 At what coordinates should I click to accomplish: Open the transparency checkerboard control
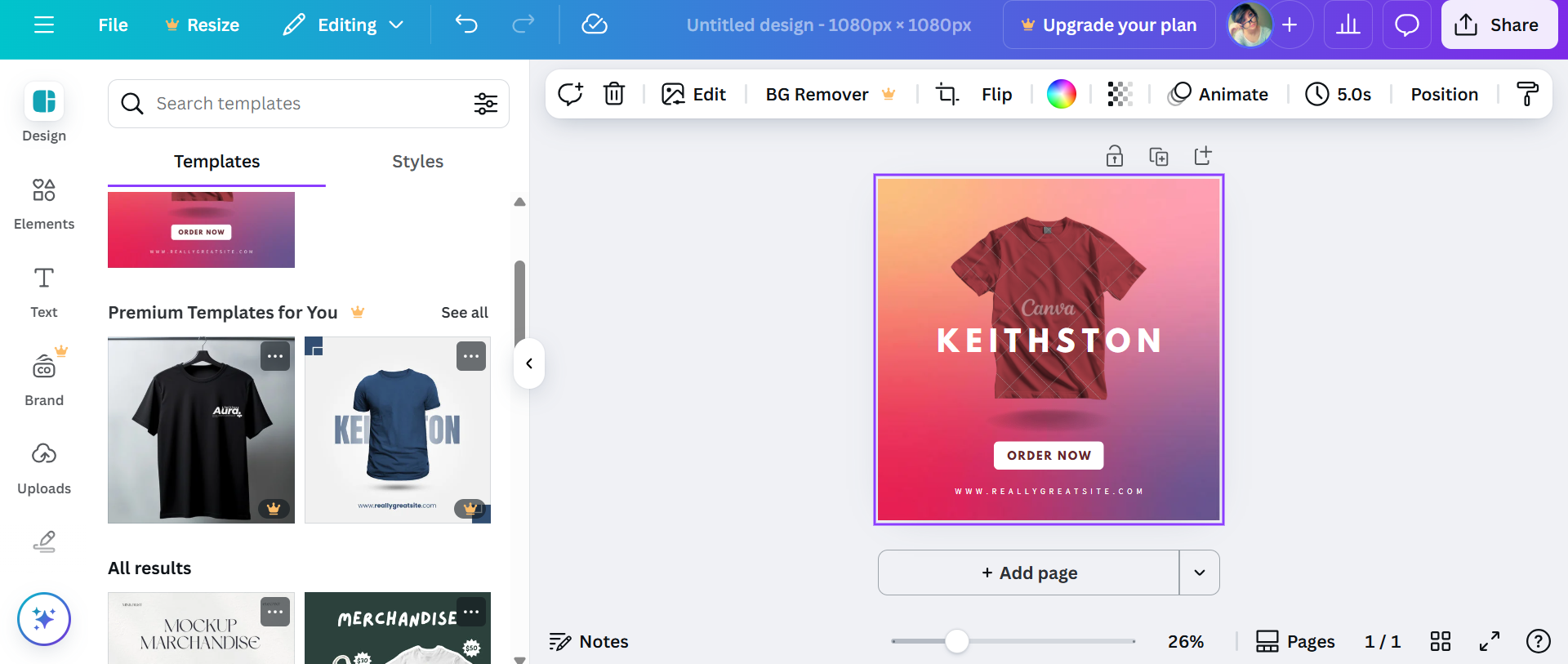click(x=1120, y=94)
